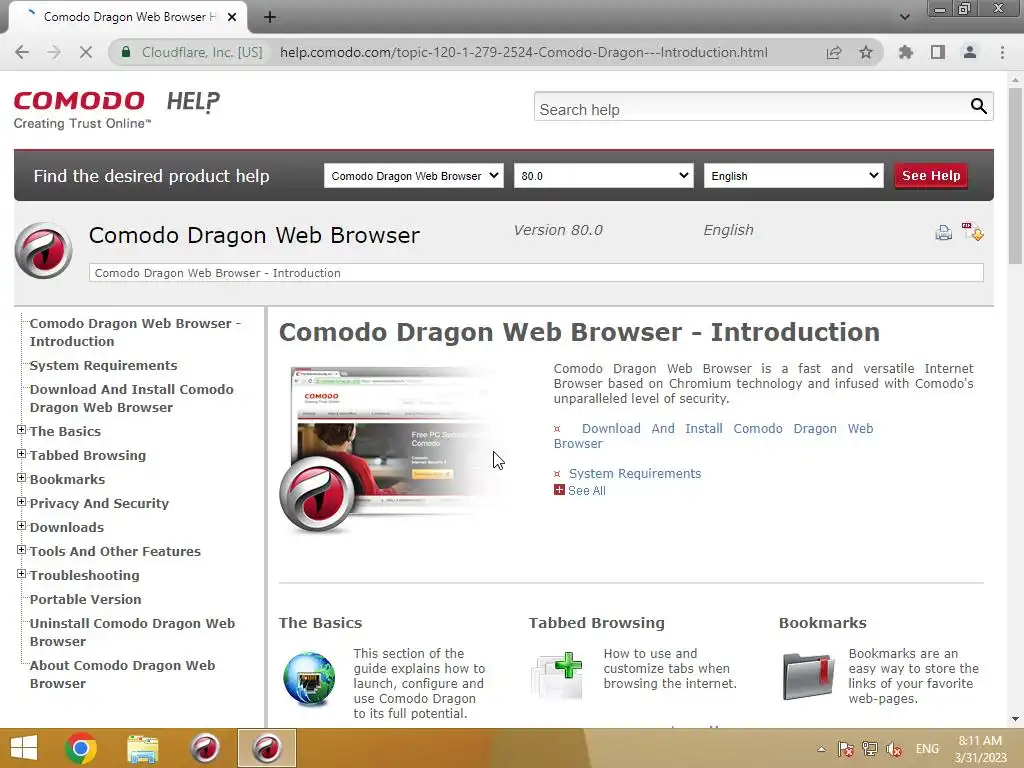The height and width of the screenshot is (768, 1024).
Task: Click the share page icon in address bar
Action: click(x=834, y=52)
